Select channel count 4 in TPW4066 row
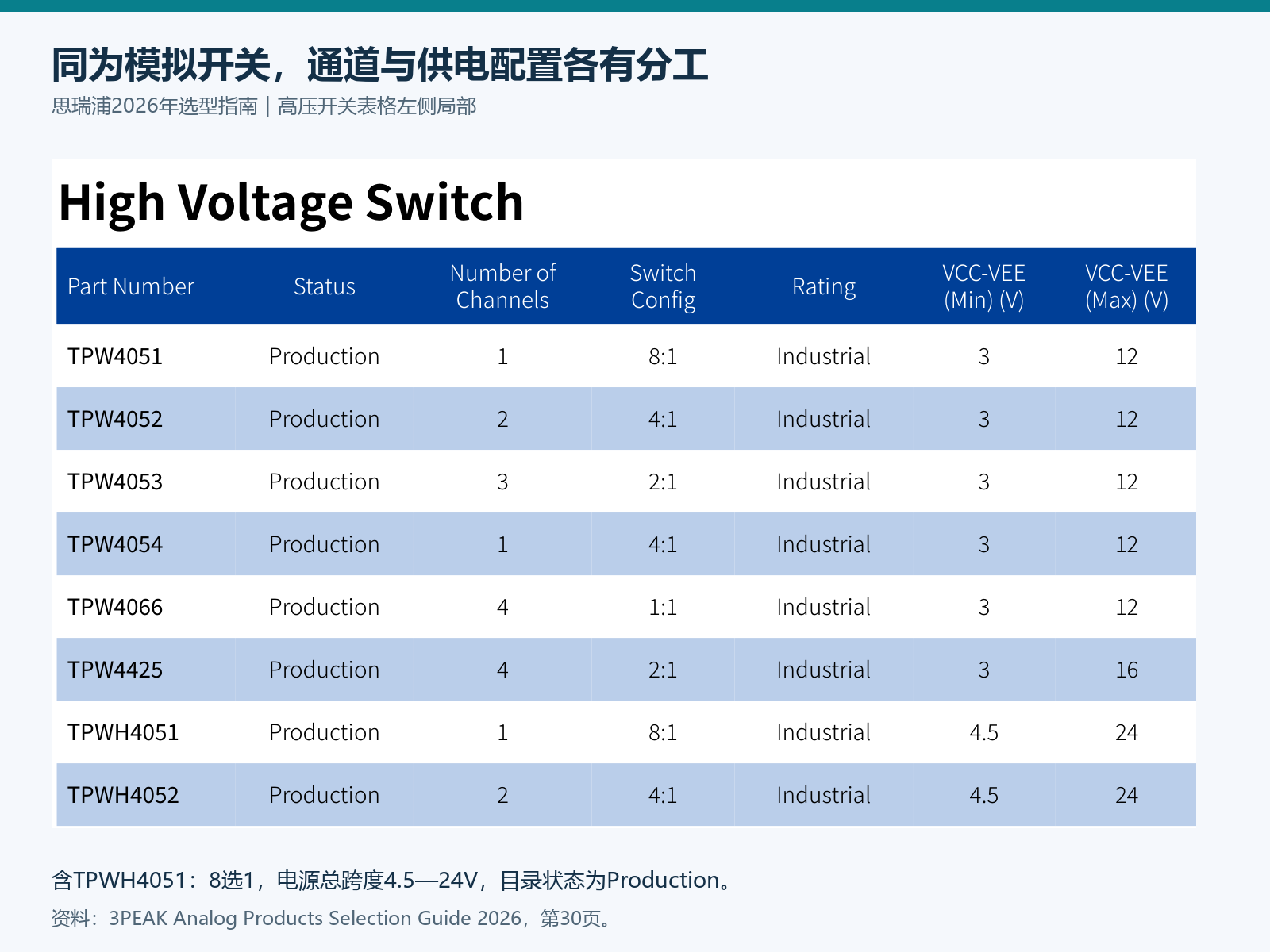The width and height of the screenshot is (1270, 952). click(502, 607)
